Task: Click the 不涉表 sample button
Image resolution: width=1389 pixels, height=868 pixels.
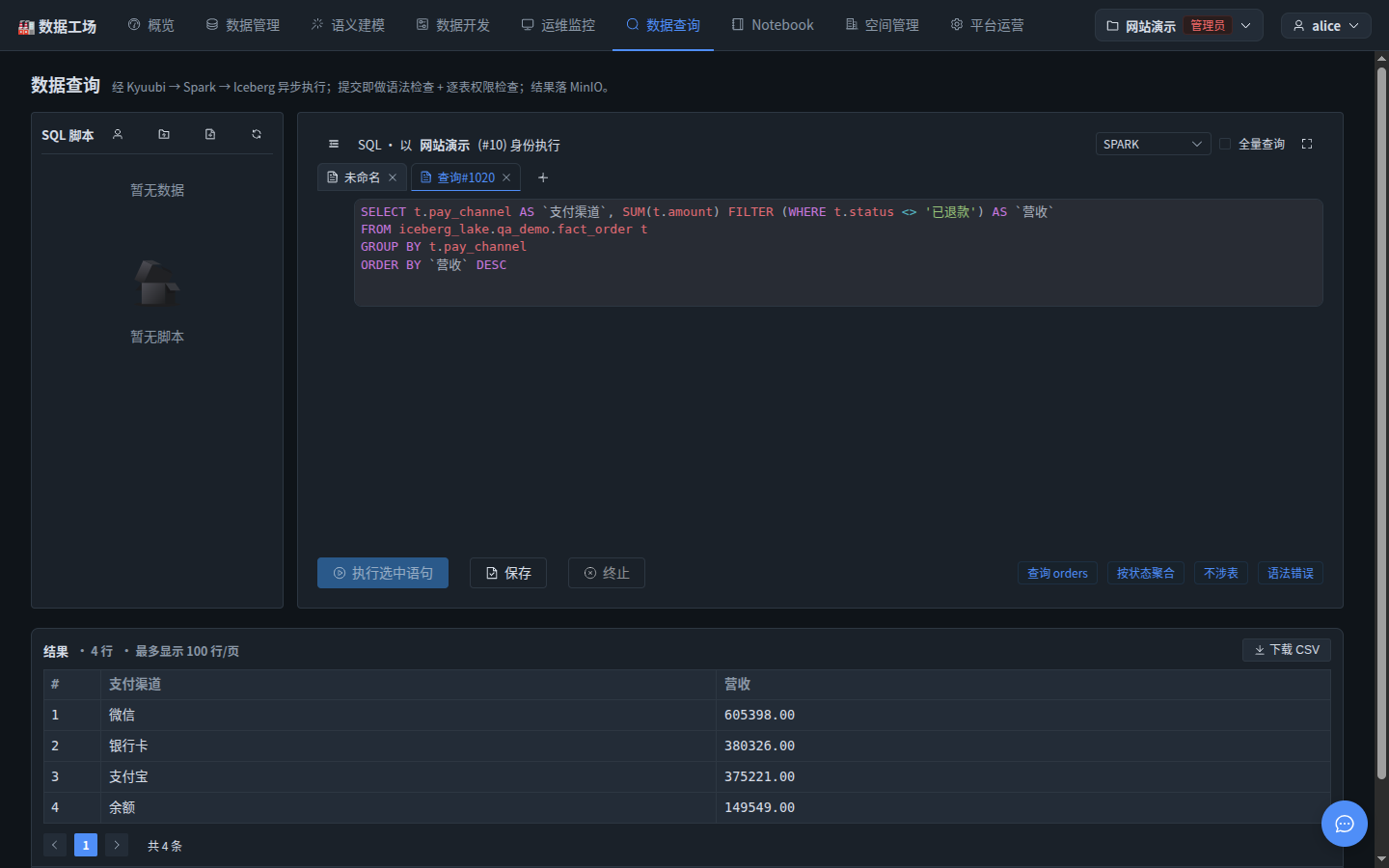Action: (x=1221, y=573)
